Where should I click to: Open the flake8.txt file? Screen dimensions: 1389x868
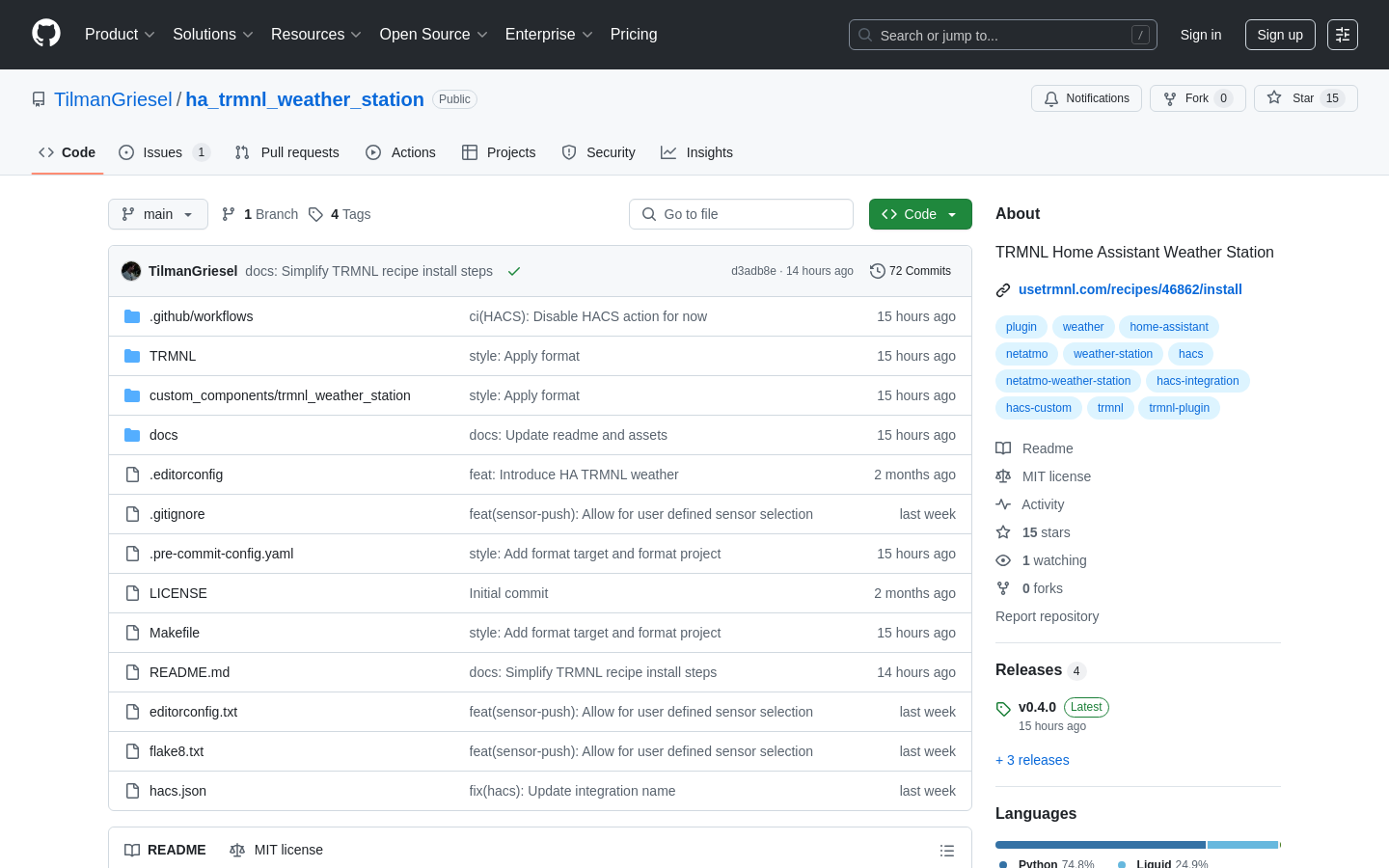click(x=177, y=751)
